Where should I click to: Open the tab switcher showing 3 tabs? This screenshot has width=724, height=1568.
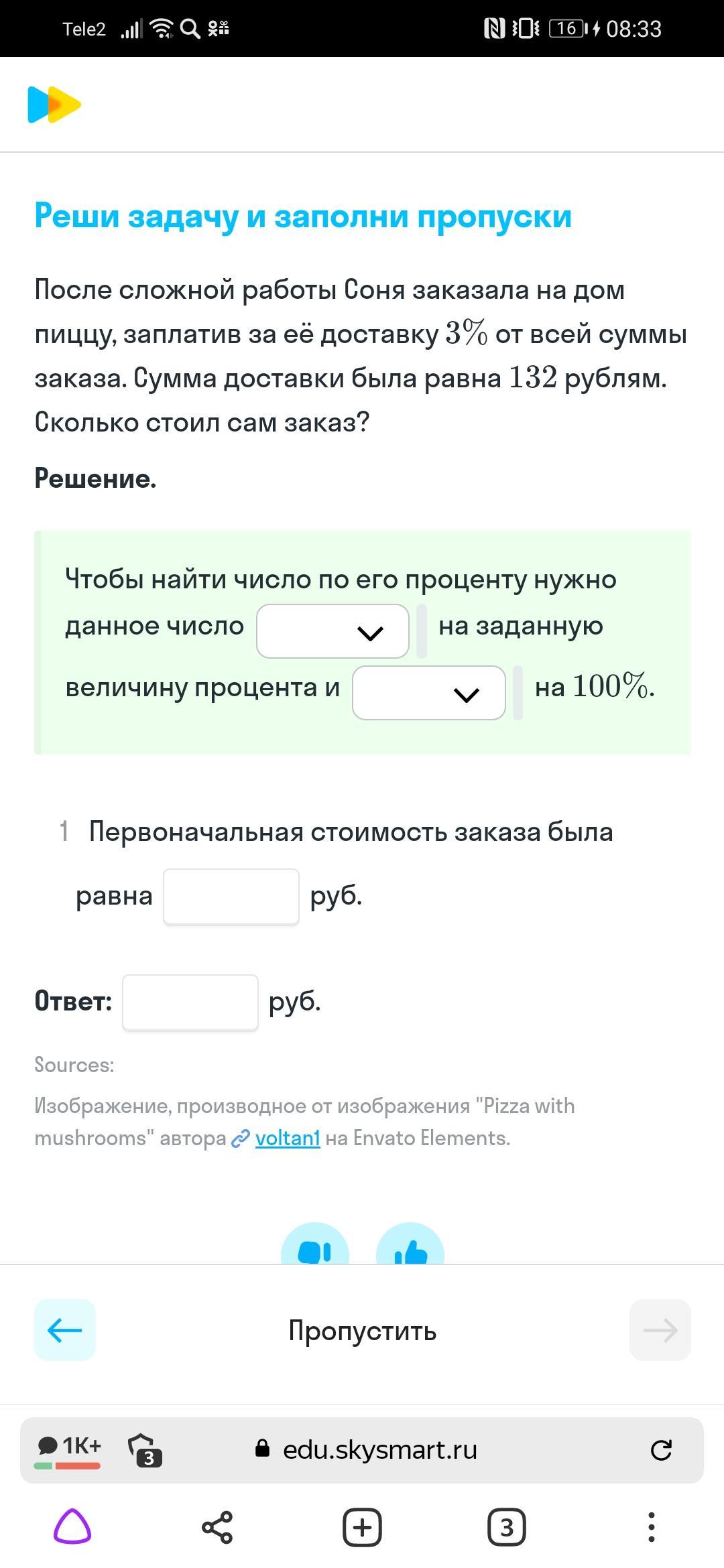point(507,1527)
